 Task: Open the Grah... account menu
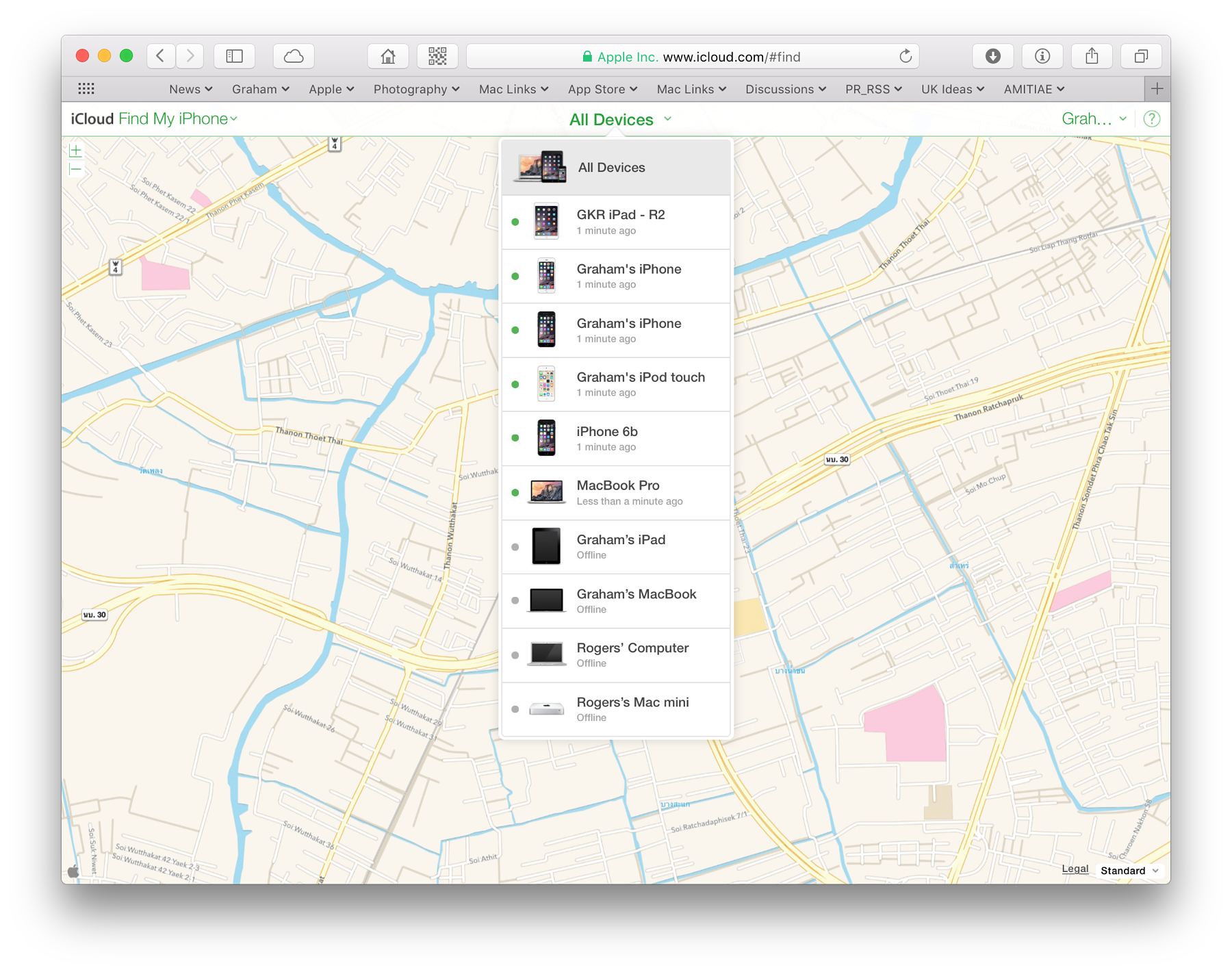pos(1094,119)
